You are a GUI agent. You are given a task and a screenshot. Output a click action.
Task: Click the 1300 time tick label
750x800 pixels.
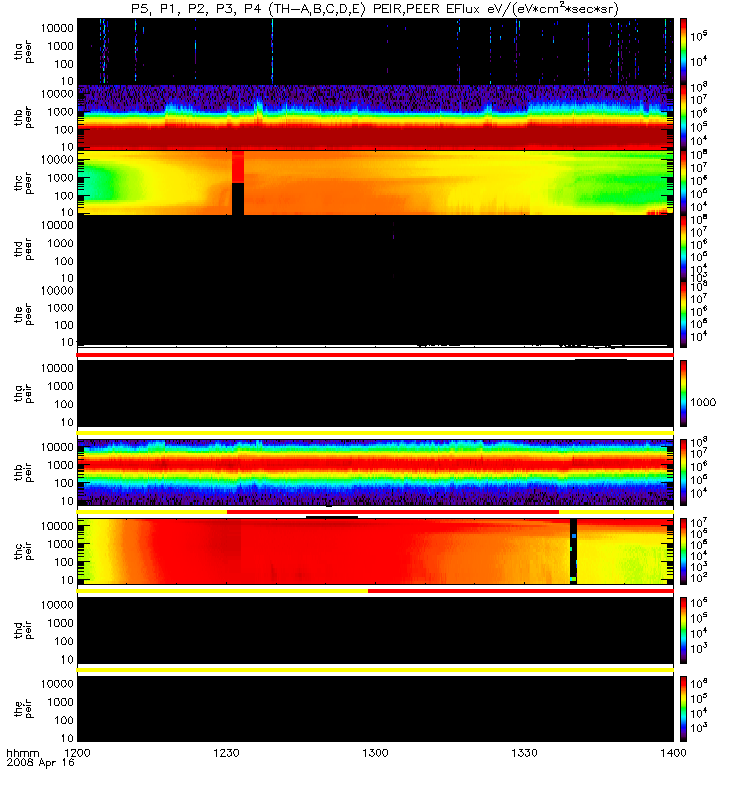coord(375,753)
